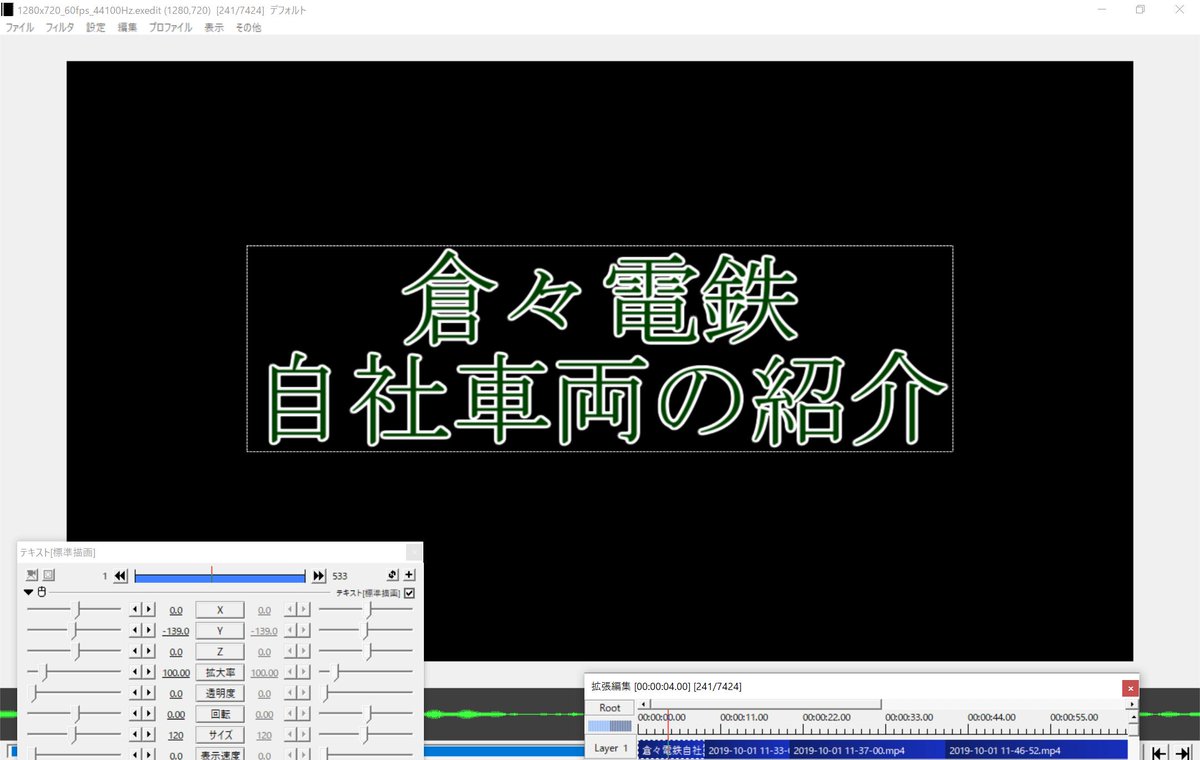The image size is (1200, 760).
Task: Open the ファイル menu
Action: pos(20,28)
